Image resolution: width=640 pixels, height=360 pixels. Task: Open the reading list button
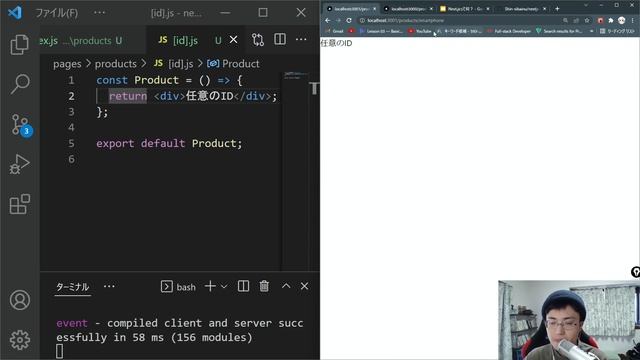(617, 31)
